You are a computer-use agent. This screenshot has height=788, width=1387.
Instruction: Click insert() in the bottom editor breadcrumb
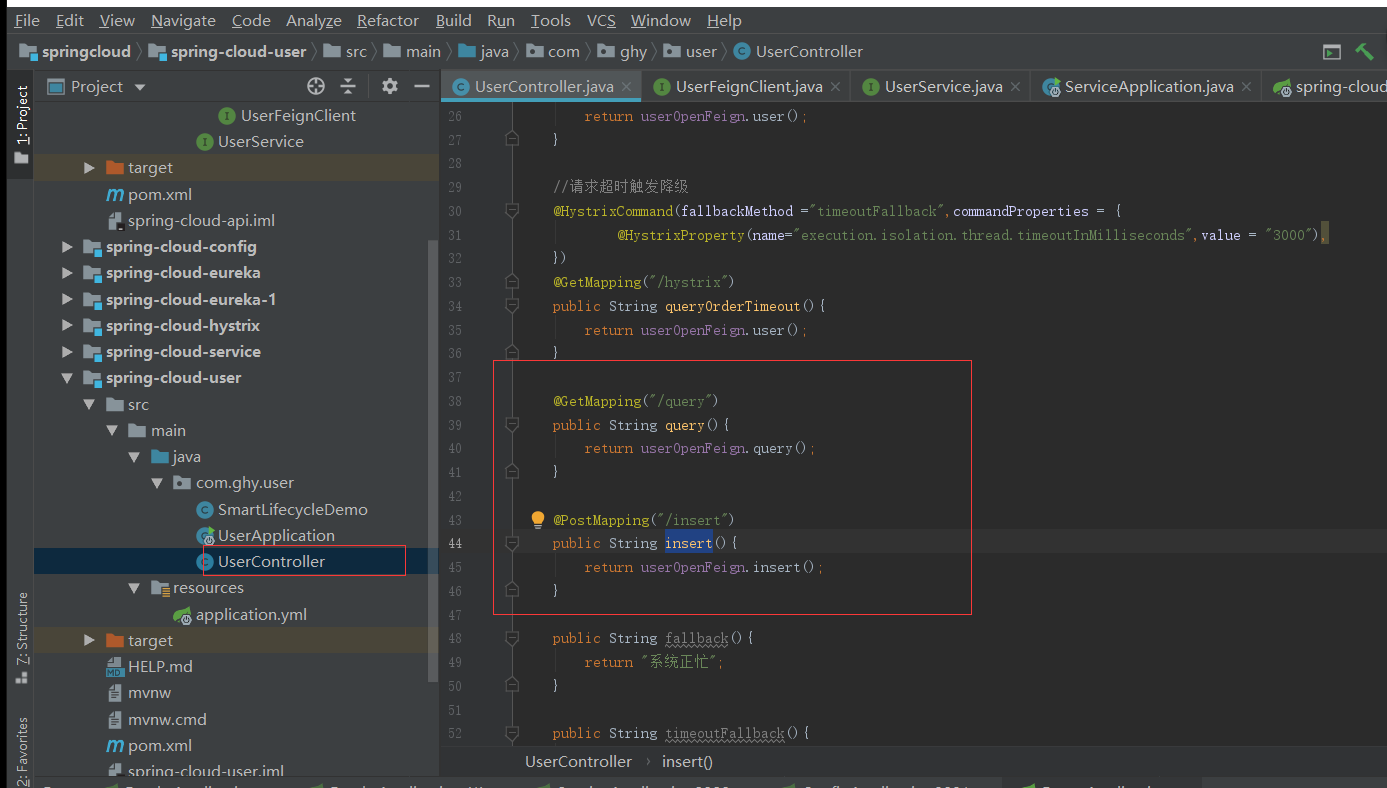tap(687, 761)
